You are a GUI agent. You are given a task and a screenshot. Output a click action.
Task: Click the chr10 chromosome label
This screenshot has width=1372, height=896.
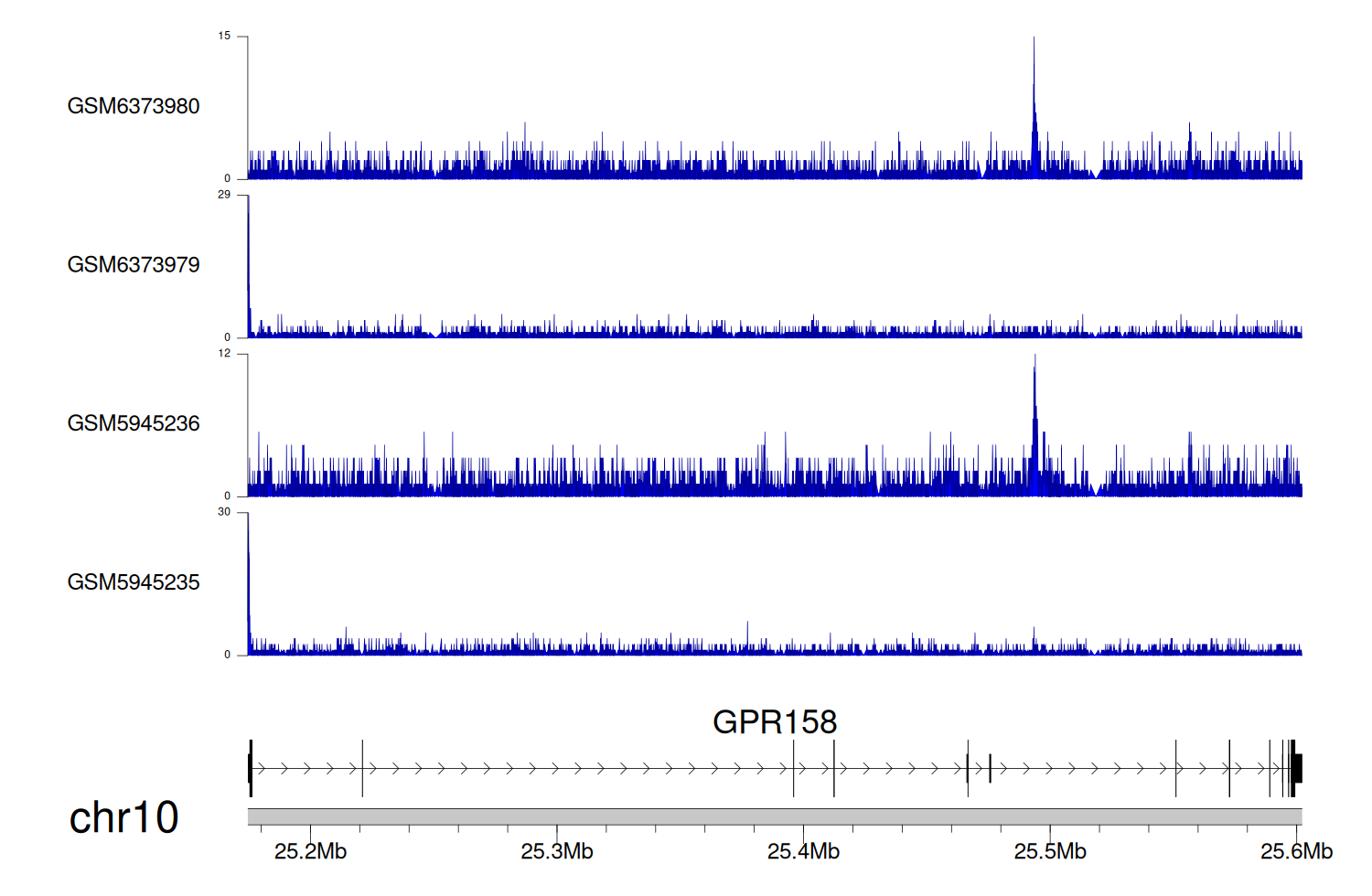coord(124,817)
